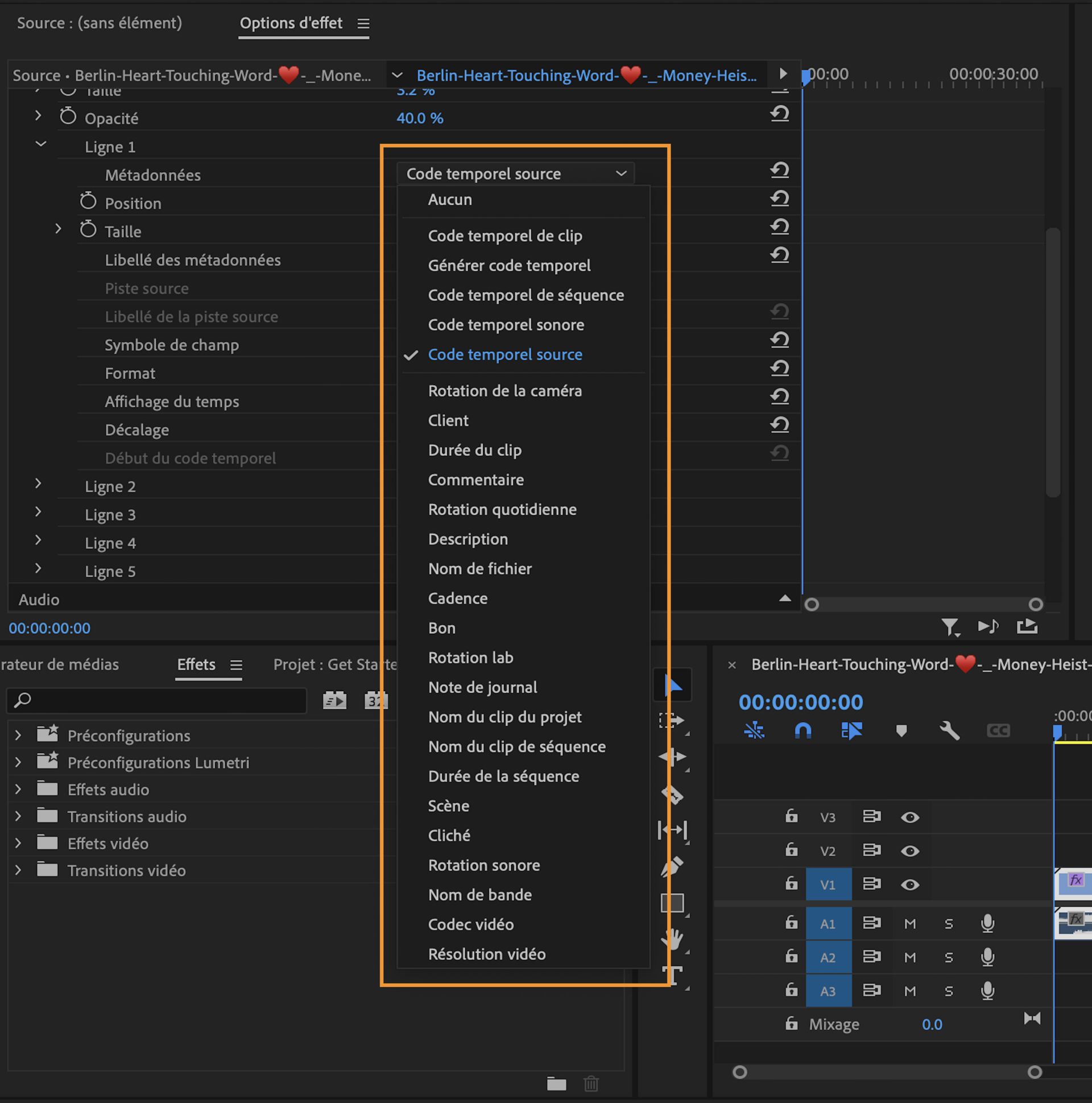Viewport: 1092px width, 1103px height.
Task: Open the Métadonnées dropdown Code temporel source
Action: (x=516, y=173)
